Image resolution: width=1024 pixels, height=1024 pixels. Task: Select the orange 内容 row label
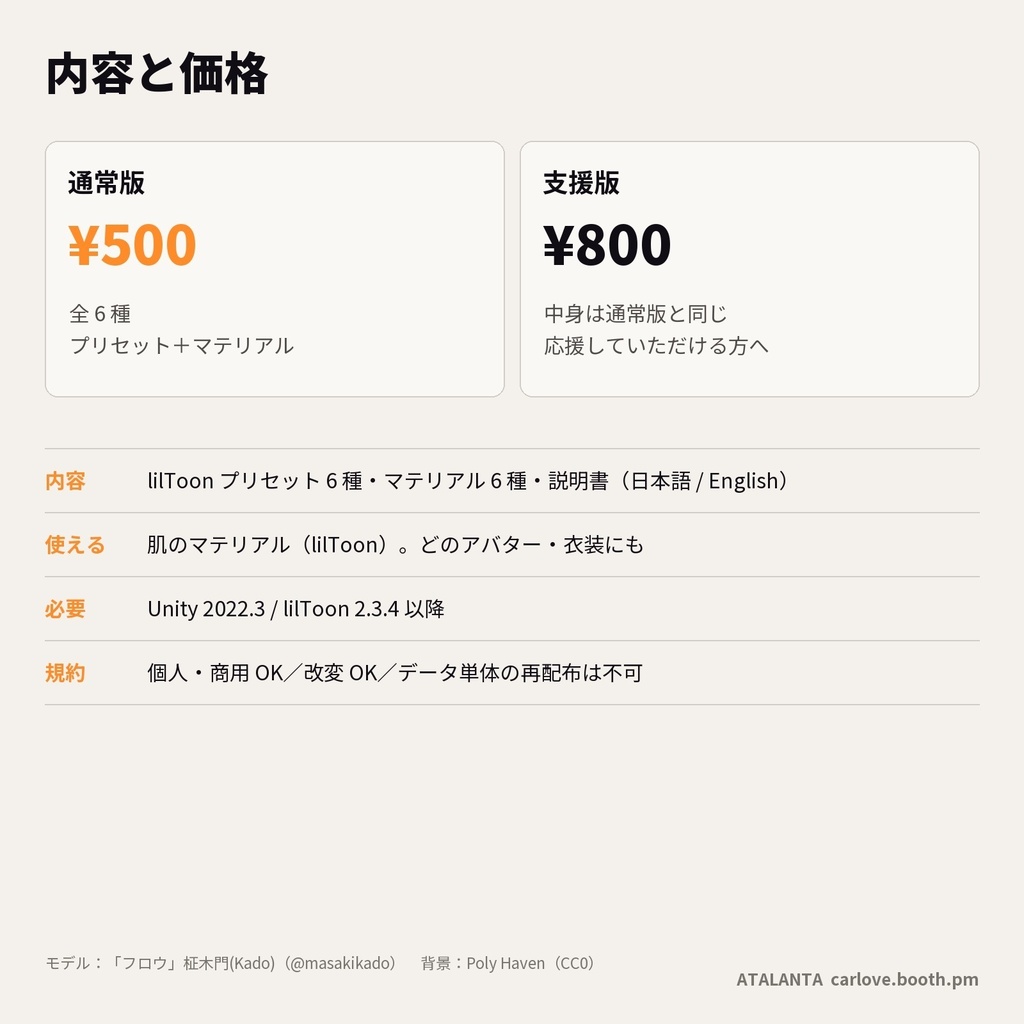[x=65, y=481]
